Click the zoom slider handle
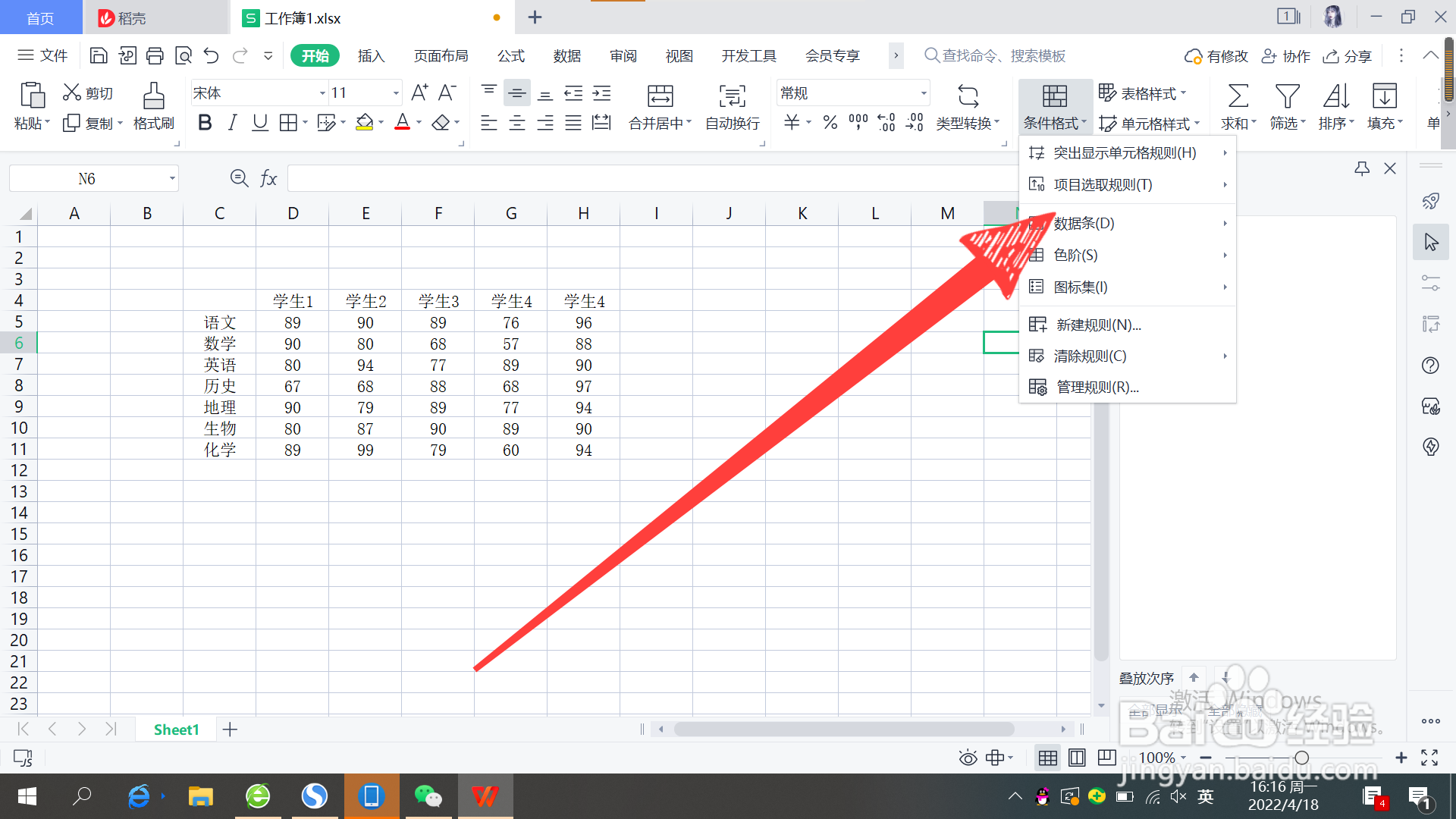The height and width of the screenshot is (819, 1456). [1301, 758]
